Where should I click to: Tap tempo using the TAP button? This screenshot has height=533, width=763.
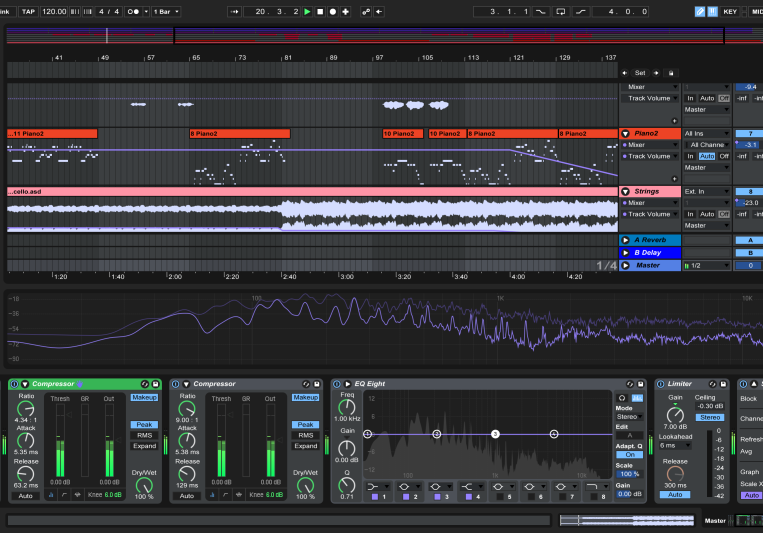point(28,12)
